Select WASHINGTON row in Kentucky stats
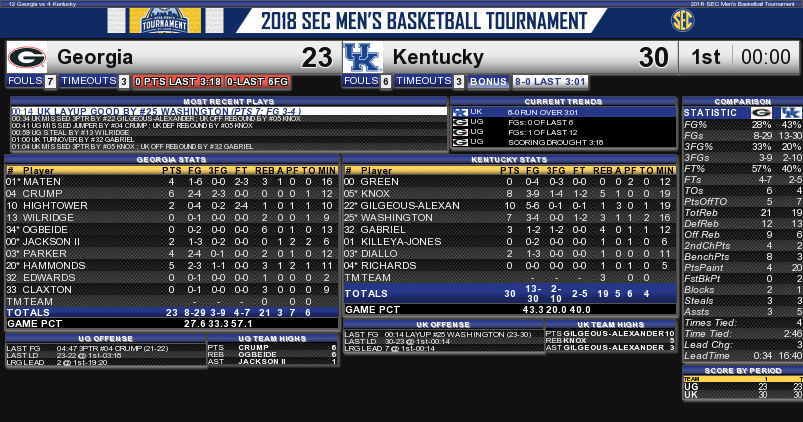This screenshot has width=803, height=422. 510,218
